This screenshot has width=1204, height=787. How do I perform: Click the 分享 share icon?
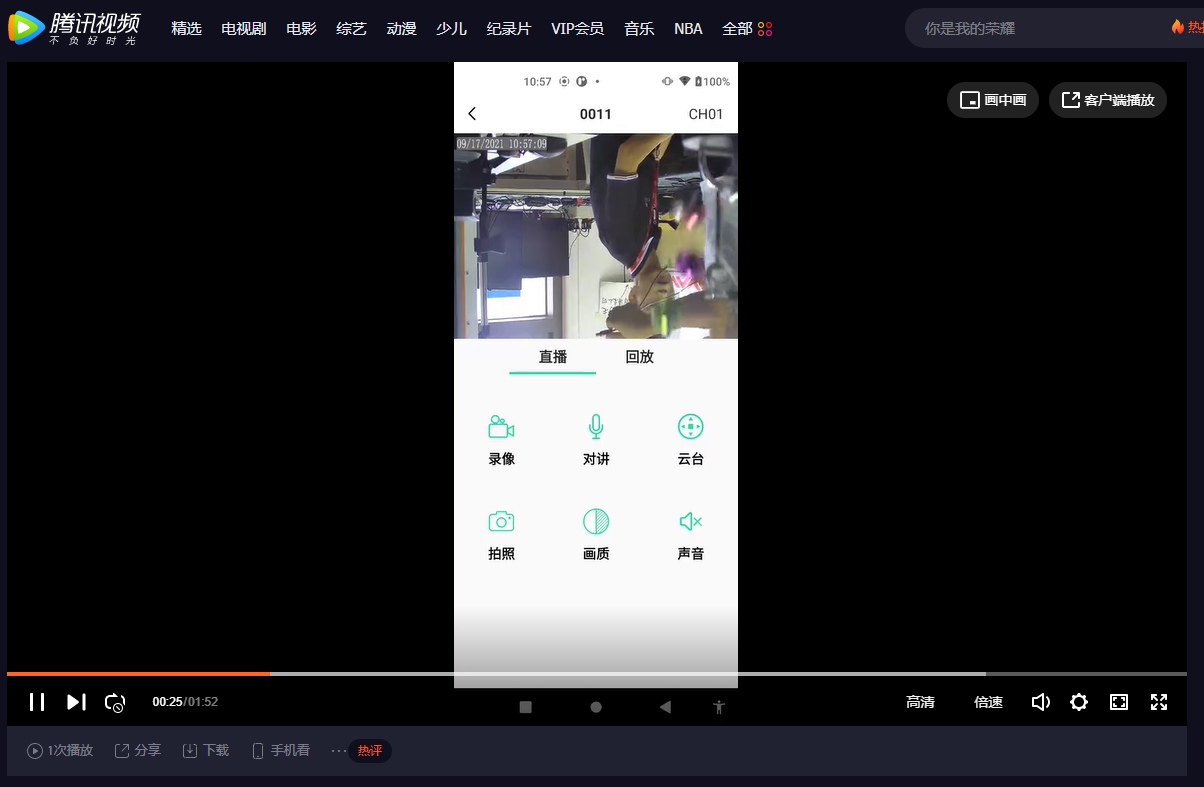click(122, 750)
